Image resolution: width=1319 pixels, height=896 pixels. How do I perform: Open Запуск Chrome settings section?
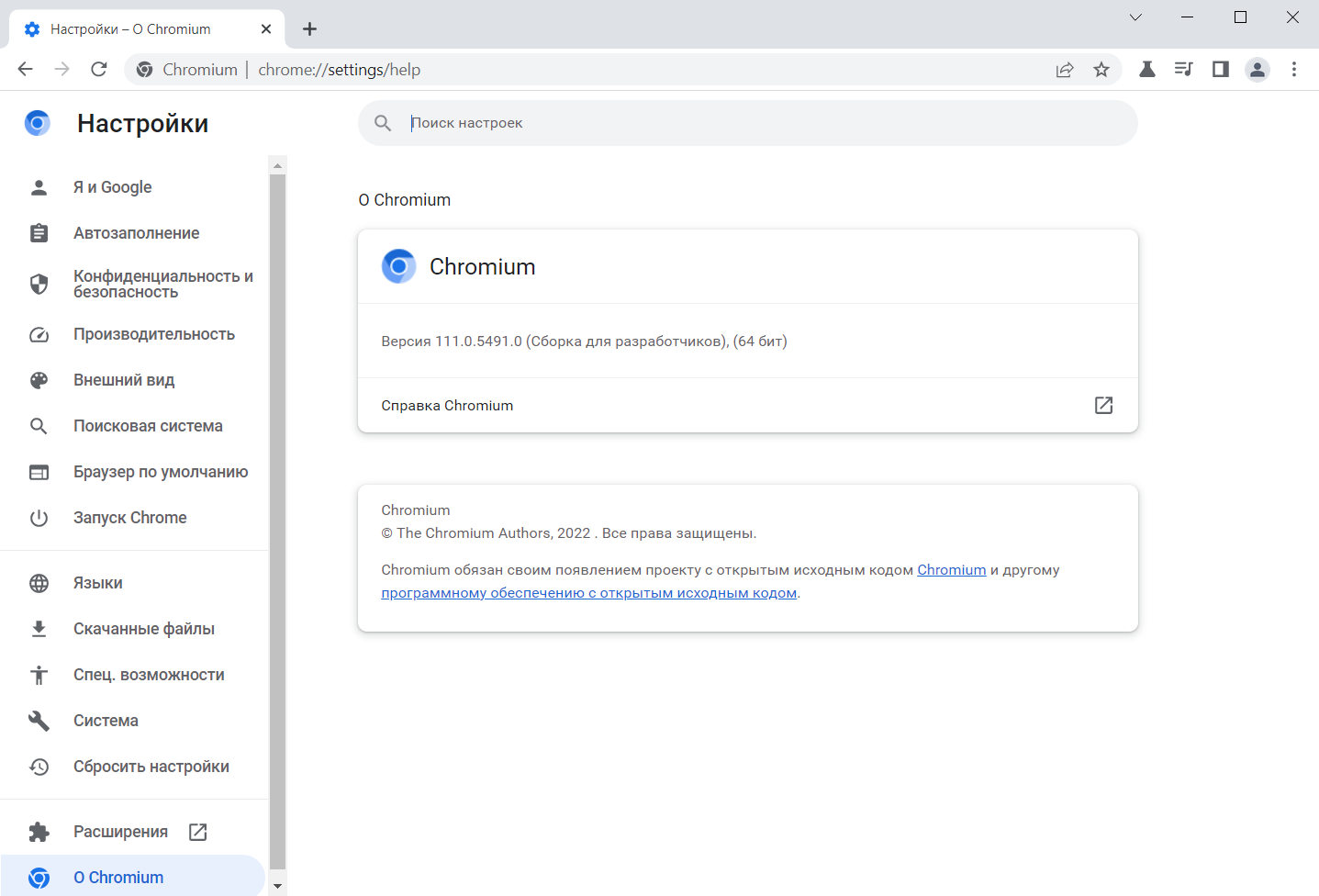(x=132, y=518)
